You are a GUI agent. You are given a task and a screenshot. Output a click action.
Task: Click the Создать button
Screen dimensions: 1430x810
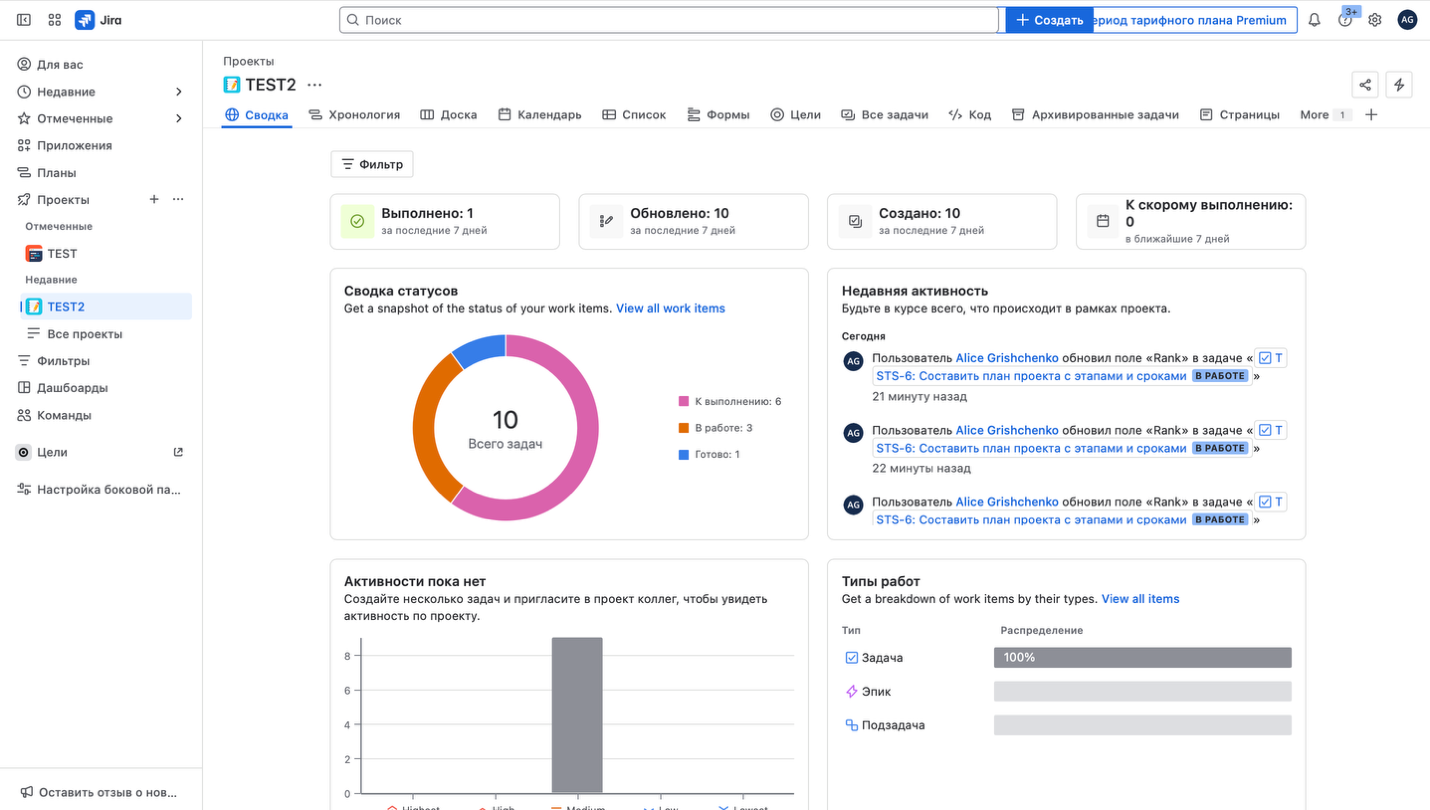(1049, 20)
